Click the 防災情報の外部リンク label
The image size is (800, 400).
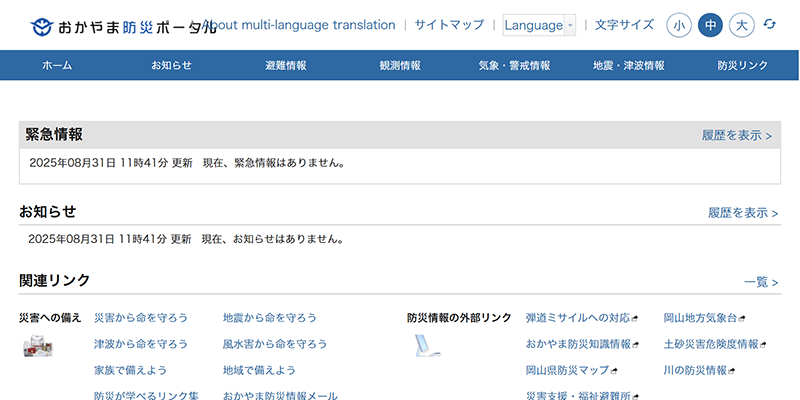(459, 318)
